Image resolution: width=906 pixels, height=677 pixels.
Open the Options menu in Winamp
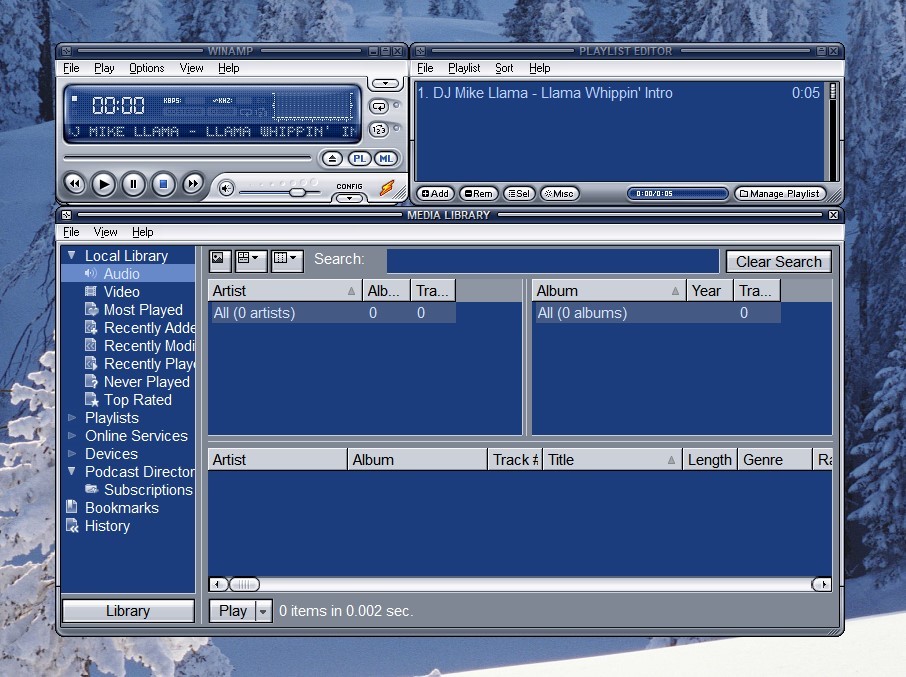(147, 68)
